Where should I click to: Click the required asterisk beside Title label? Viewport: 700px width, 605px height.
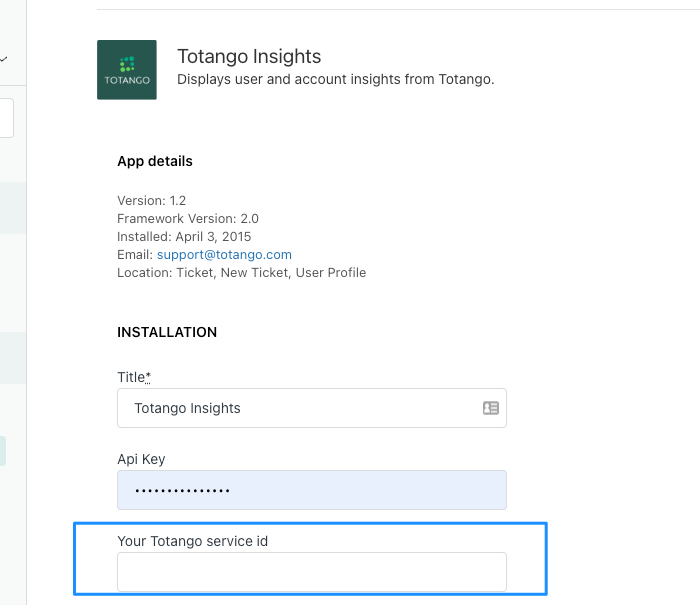pyautogui.click(x=148, y=377)
